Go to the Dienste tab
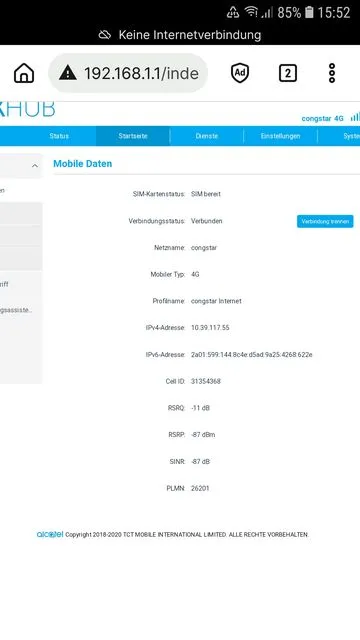360x640 pixels. pos(207,136)
